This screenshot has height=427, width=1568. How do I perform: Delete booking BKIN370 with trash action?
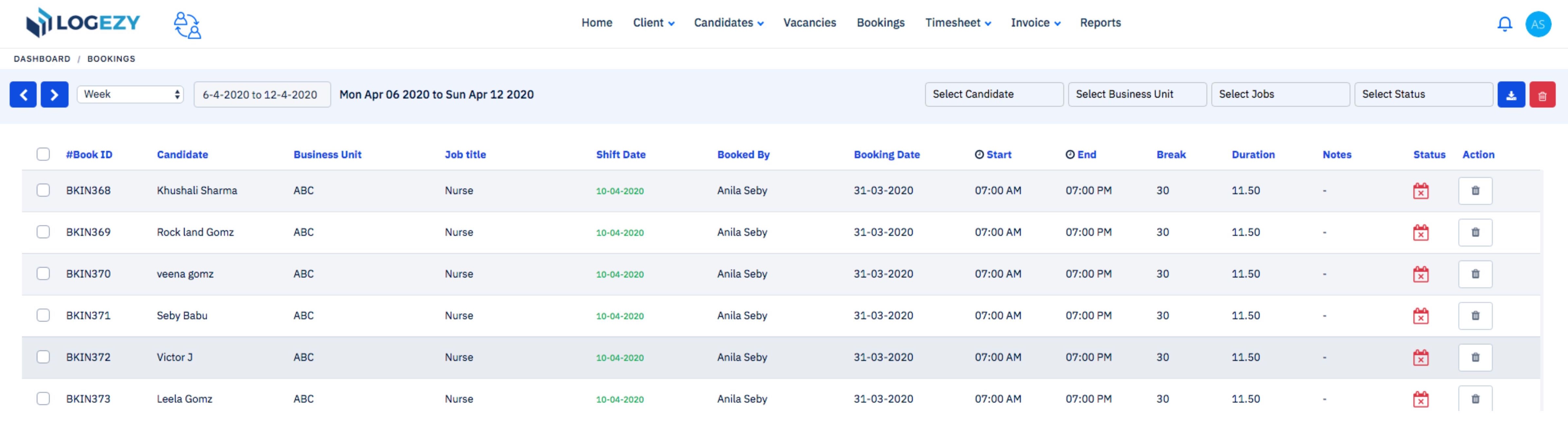pyautogui.click(x=1475, y=274)
